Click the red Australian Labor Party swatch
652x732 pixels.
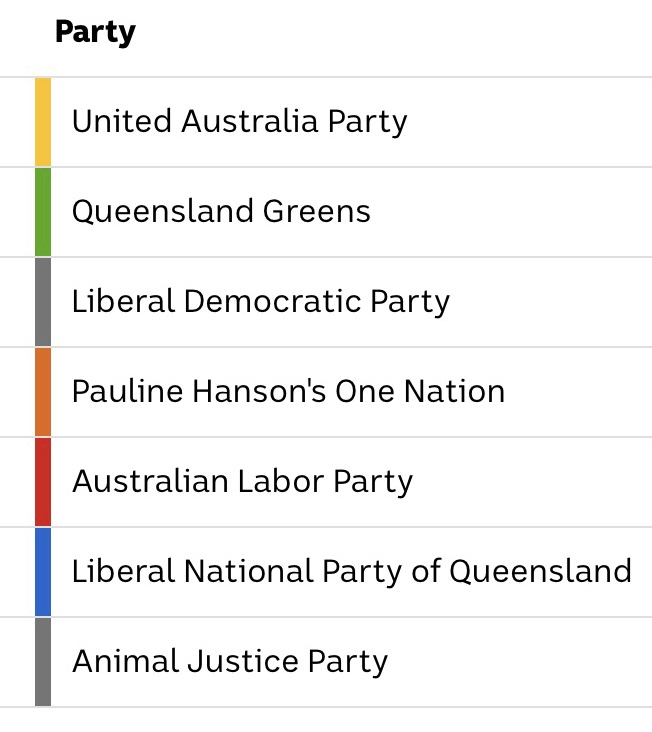click(x=43, y=482)
